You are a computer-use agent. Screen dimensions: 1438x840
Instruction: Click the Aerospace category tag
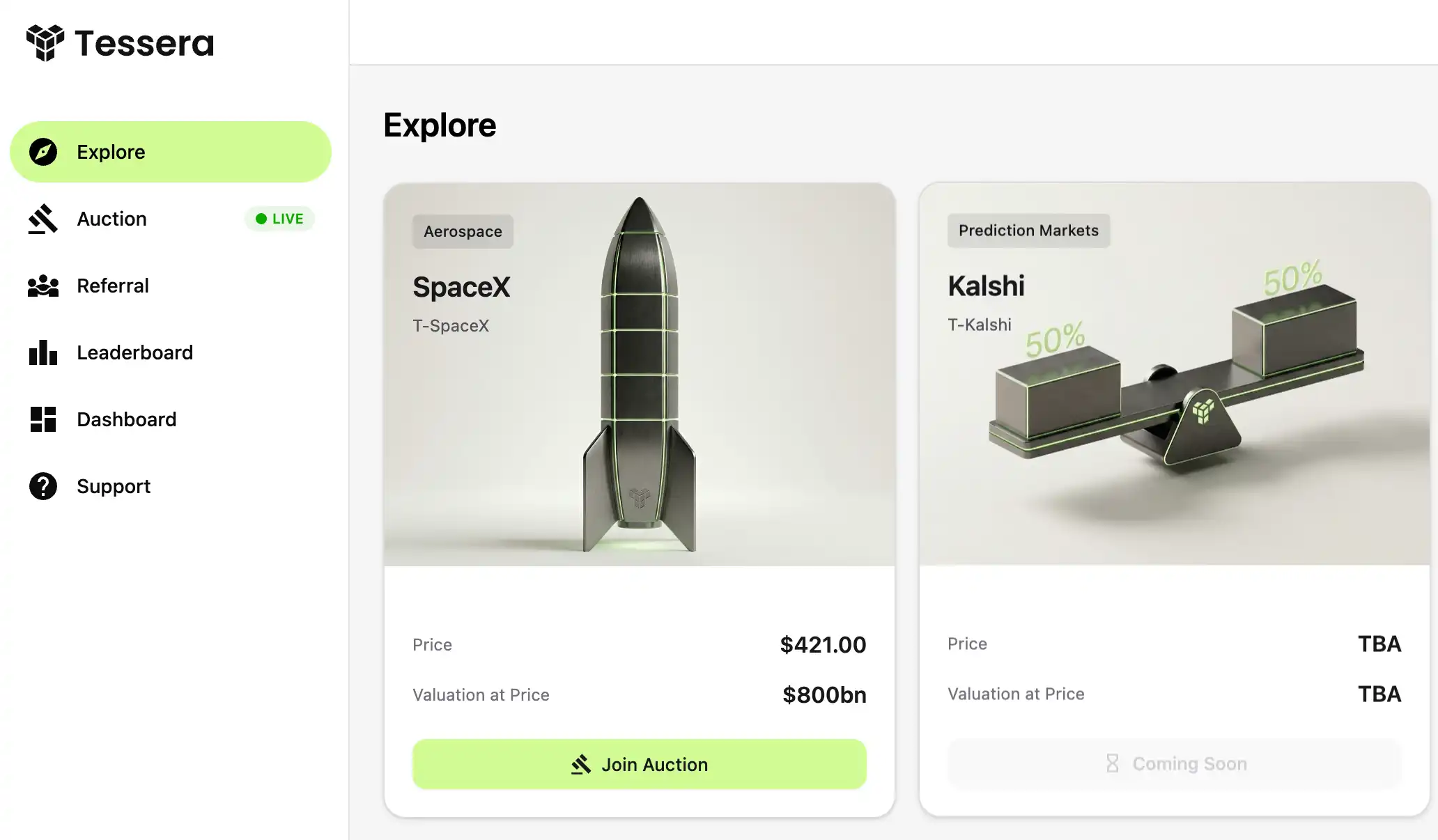(x=463, y=231)
